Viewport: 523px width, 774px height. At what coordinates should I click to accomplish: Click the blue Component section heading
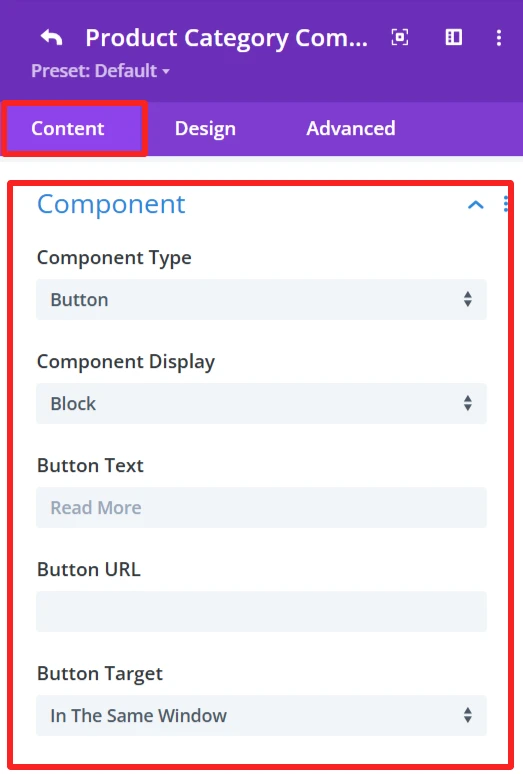pos(111,204)
